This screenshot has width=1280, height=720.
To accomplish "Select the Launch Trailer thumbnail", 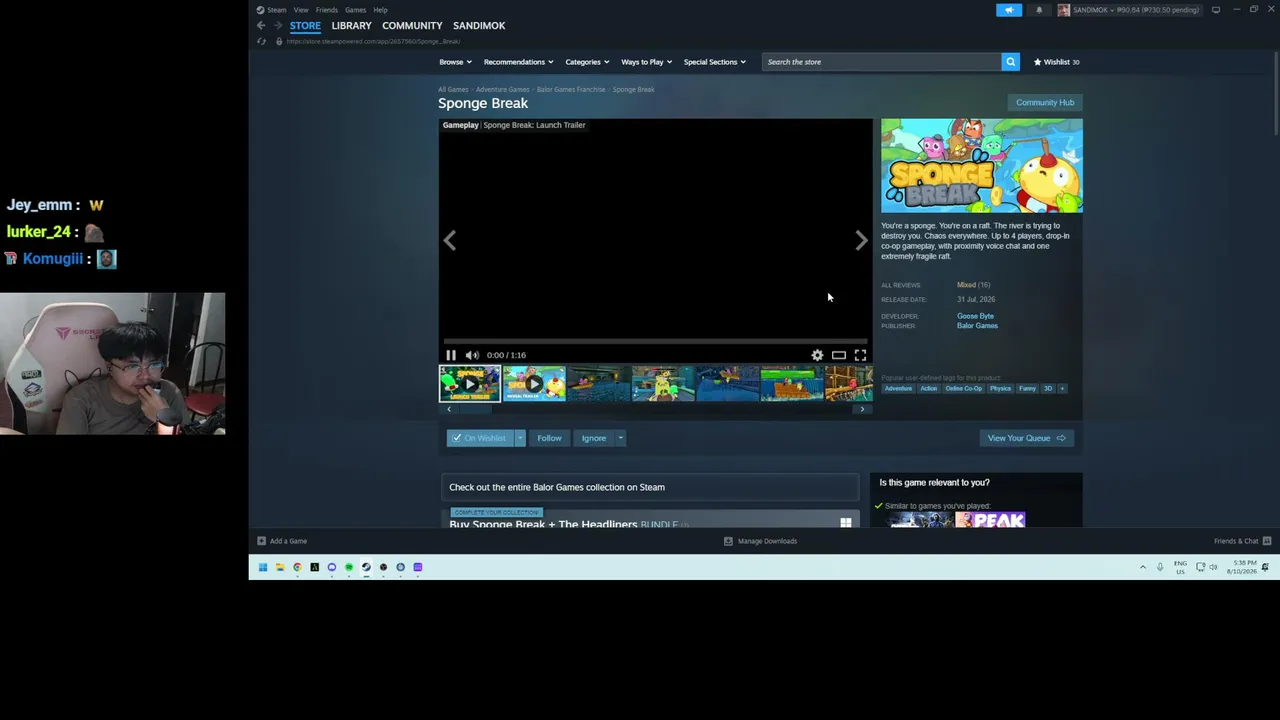I will point(470,384).
